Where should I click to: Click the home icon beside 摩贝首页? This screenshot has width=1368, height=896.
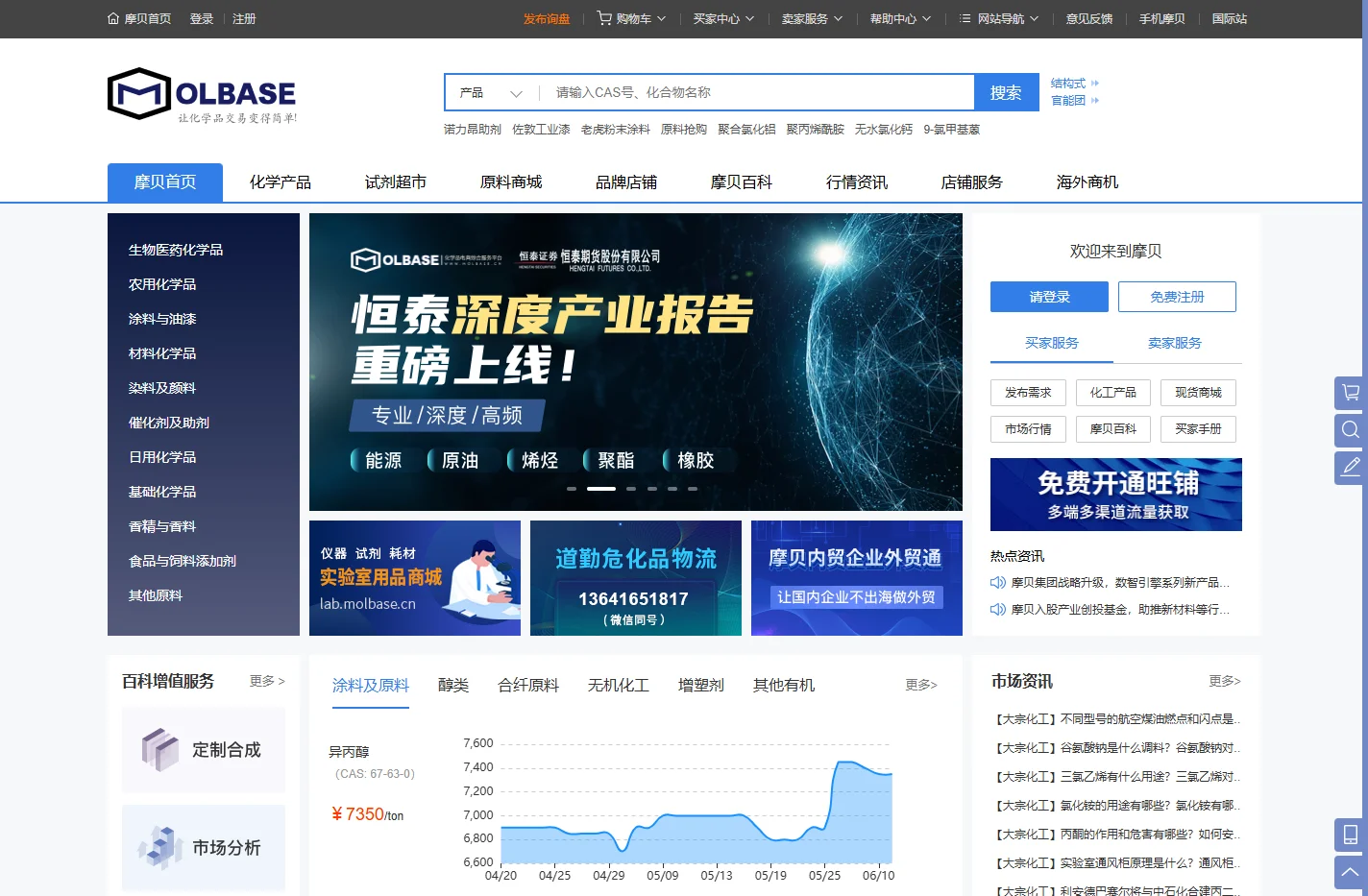coord(113,18)
